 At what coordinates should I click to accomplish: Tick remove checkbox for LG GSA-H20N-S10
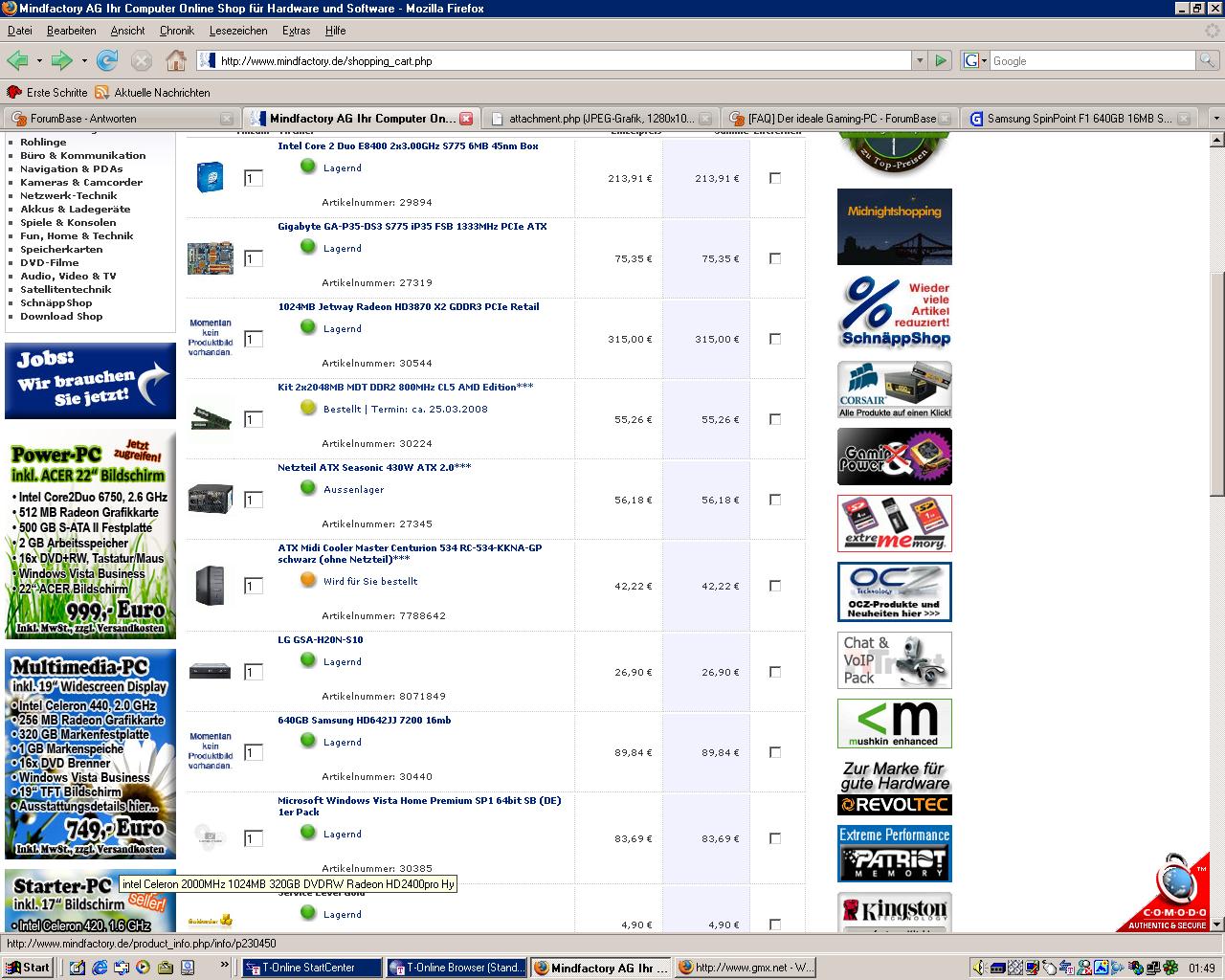point(775,672)
